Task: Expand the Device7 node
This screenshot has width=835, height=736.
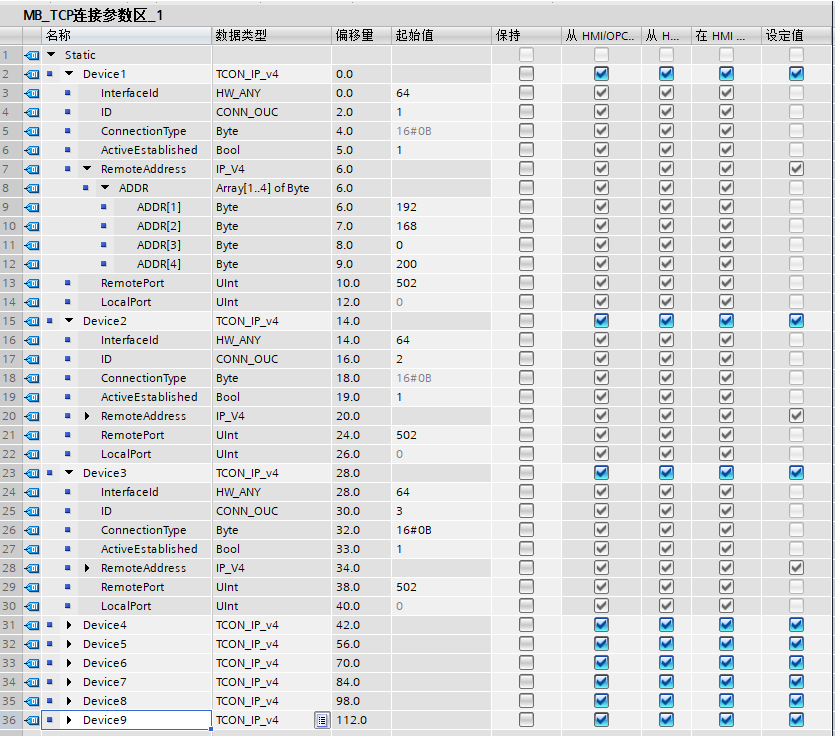Action: [69, 682]
